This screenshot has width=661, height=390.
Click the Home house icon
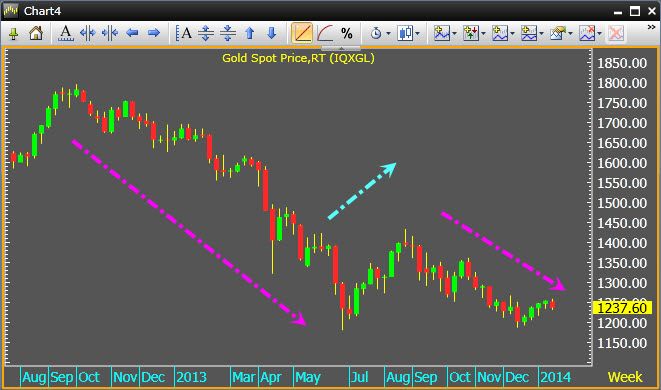point(36,33)
